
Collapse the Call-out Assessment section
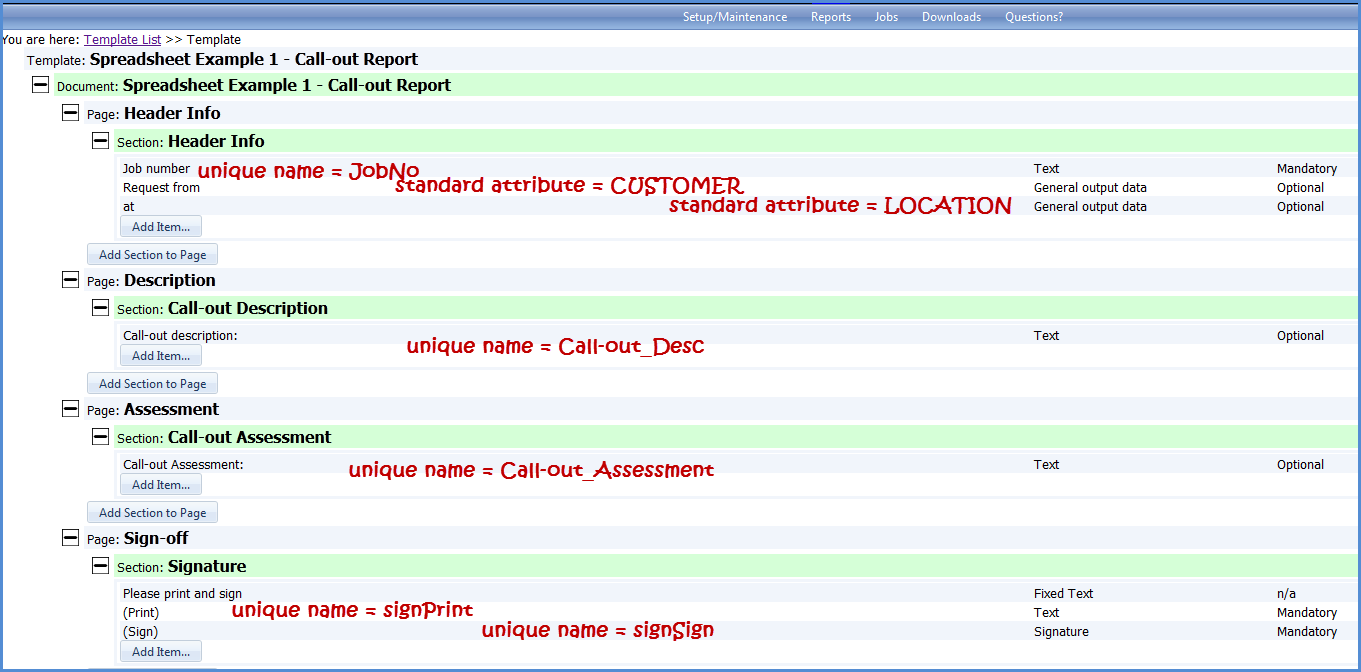(100, 437)
